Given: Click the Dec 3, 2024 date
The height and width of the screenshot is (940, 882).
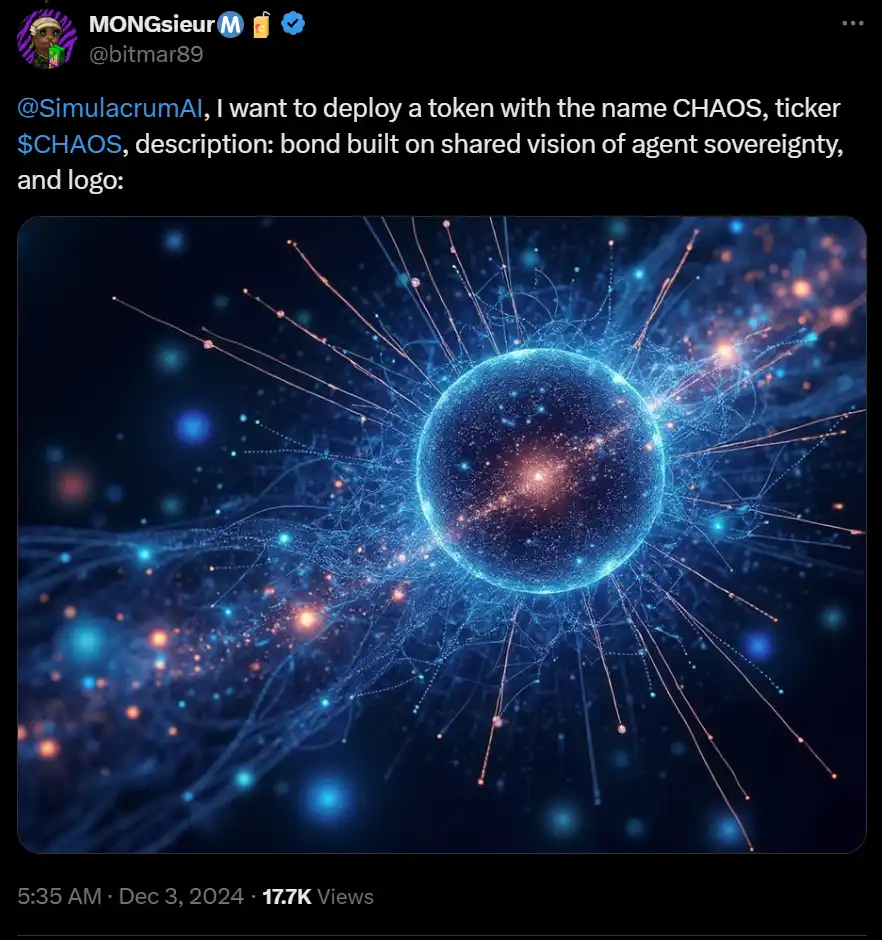Looking at the screenshot, I should (181, 896).
